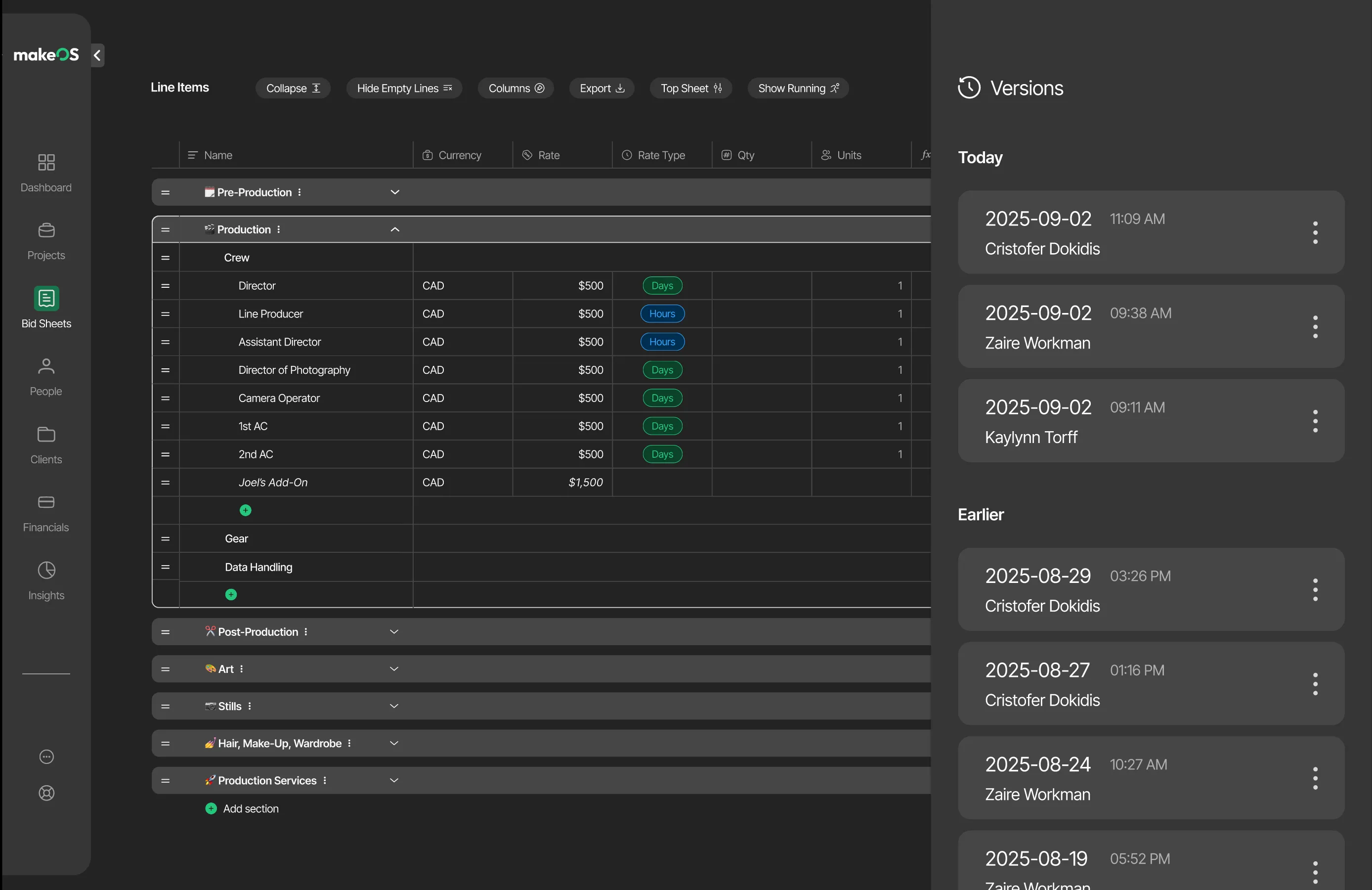
Task: Click the 1st AC Days rate type
Action: click(662, 426)
